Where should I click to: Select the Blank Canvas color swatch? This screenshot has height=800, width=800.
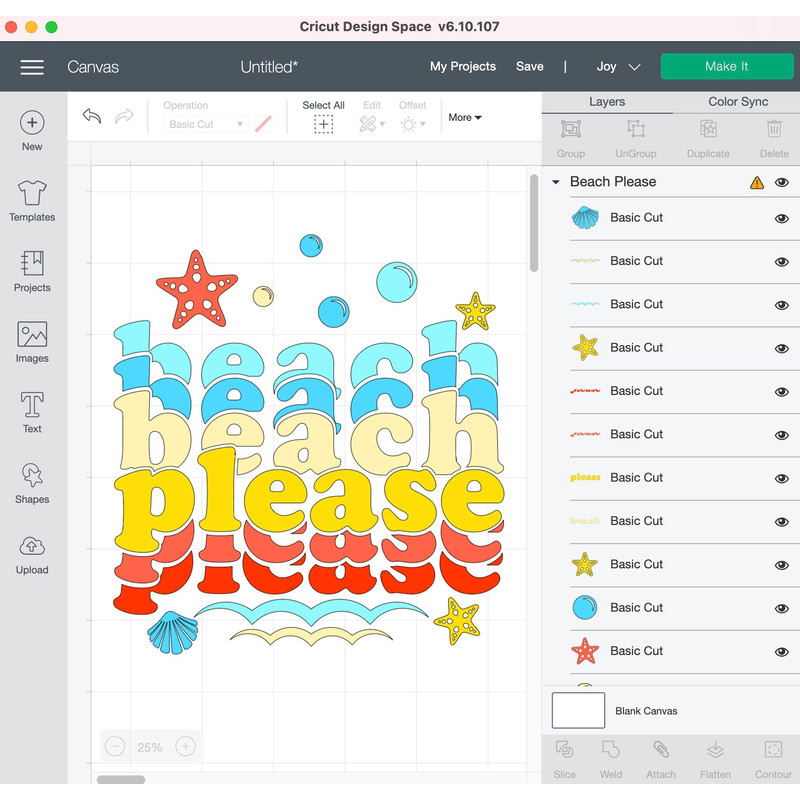[578, 711]
